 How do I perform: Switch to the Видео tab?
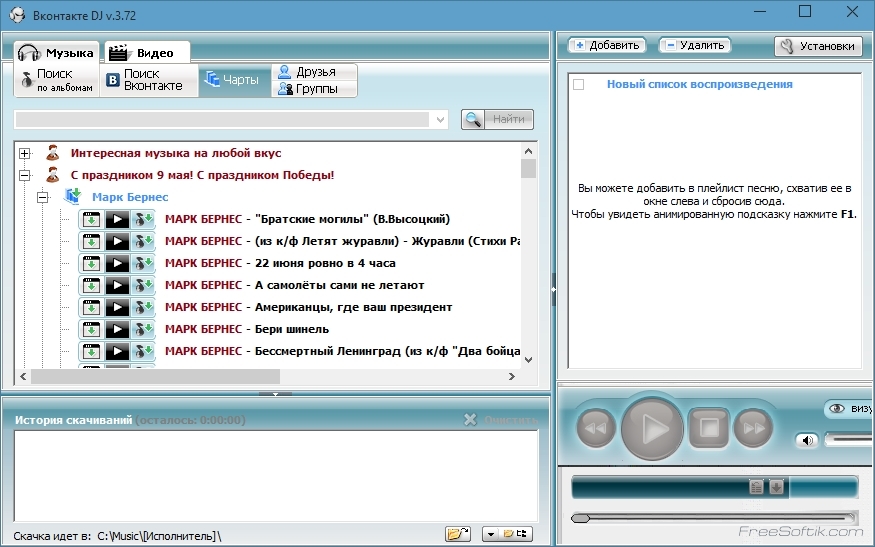click(x=147, y=52)
